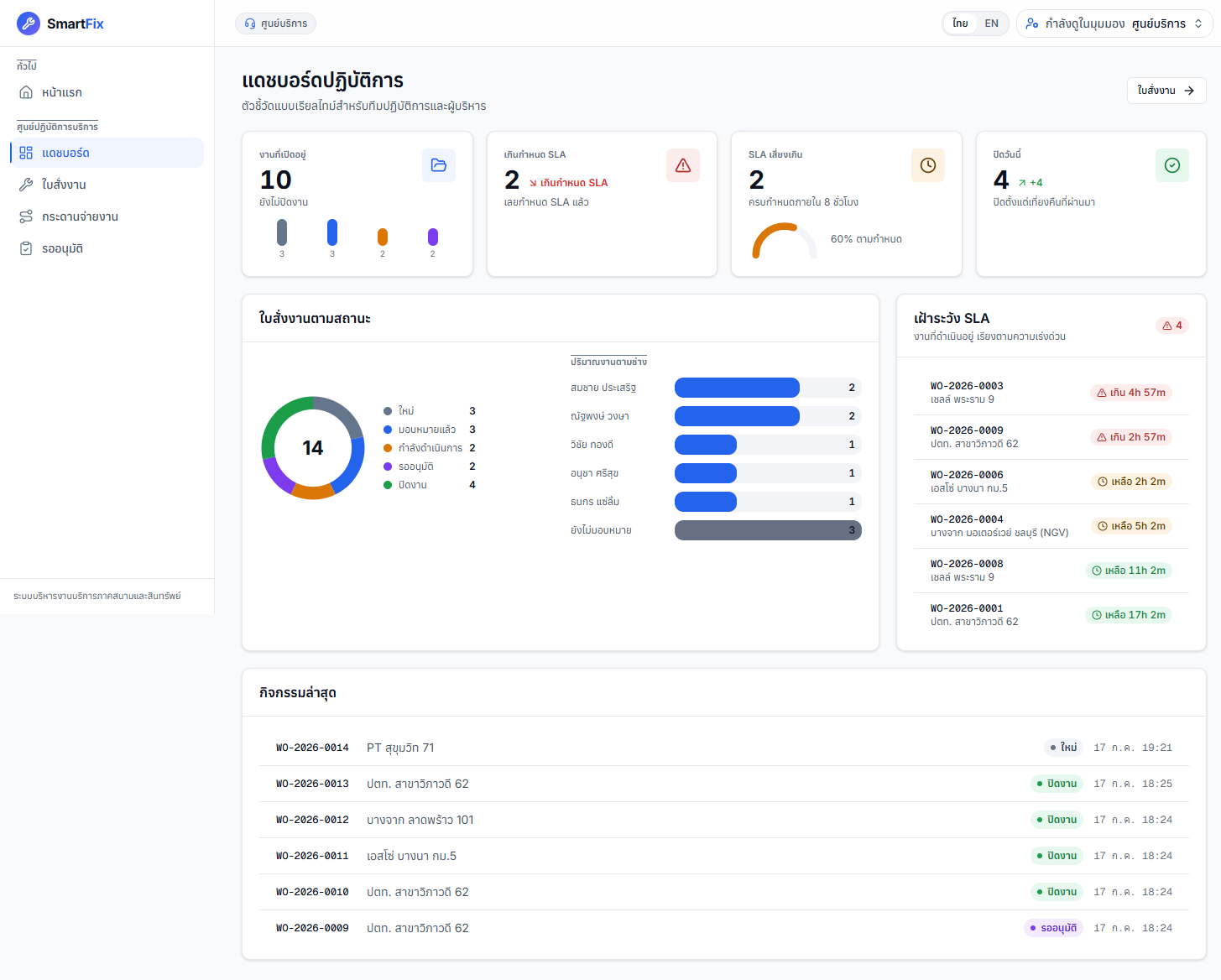Click the home icon beside หน้าแรก
1221x980 pixels.
(x=26, y=92)
